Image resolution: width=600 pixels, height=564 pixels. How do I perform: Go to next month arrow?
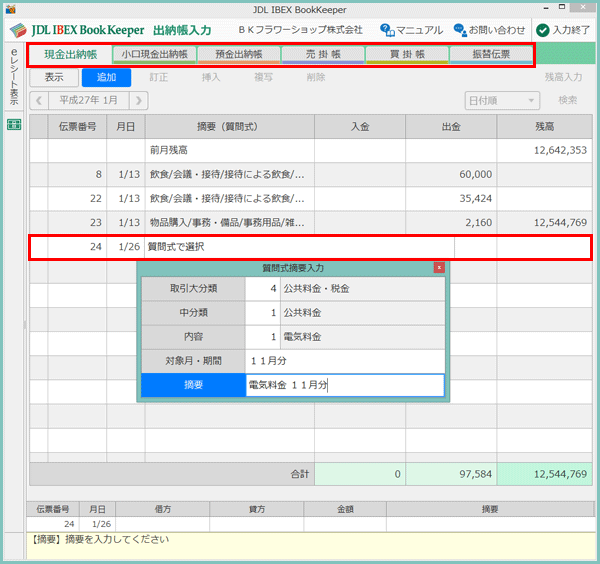(139, 101)
